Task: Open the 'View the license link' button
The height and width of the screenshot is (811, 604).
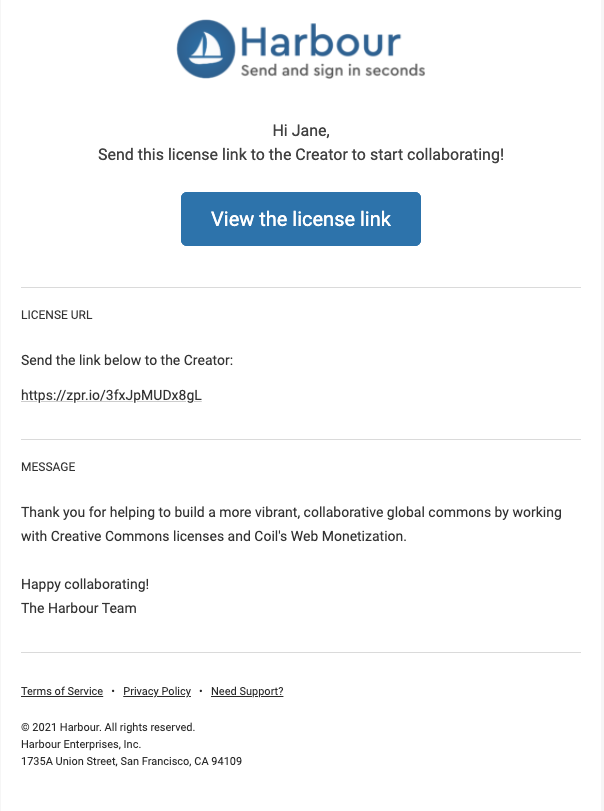Action: pyautogui.click(x=301, y=219)
